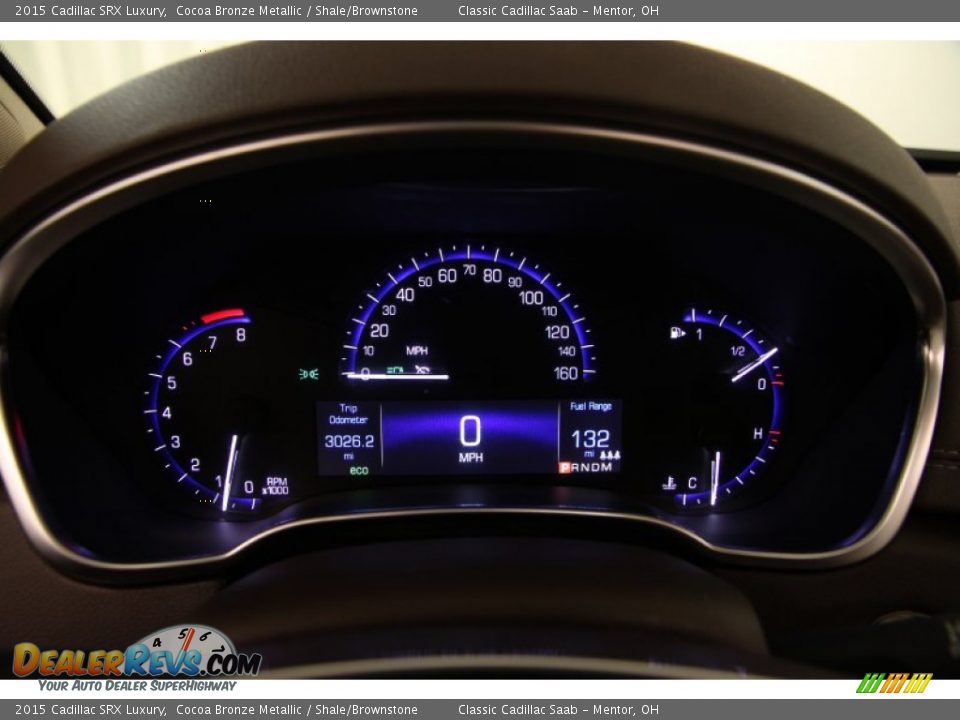Viewport: 960px width, 720px height.
Task: Select the fuel pump icon near the fuel gauge
Action: coord(677,333)
